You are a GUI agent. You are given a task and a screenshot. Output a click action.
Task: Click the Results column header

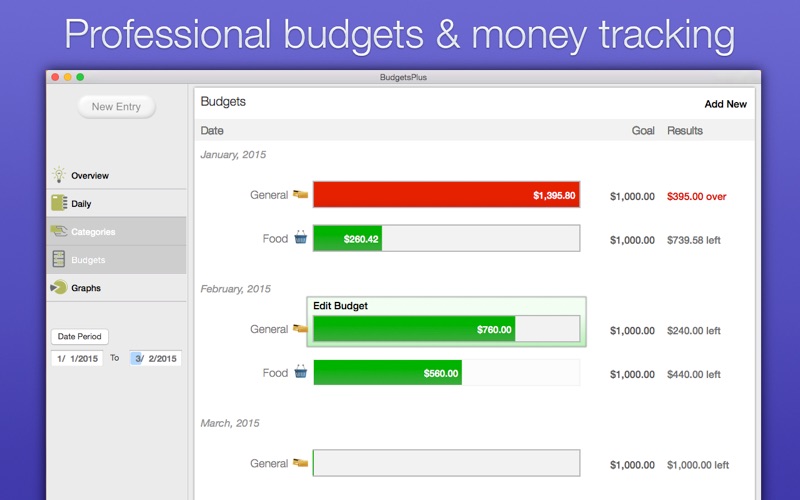[685, 131]
